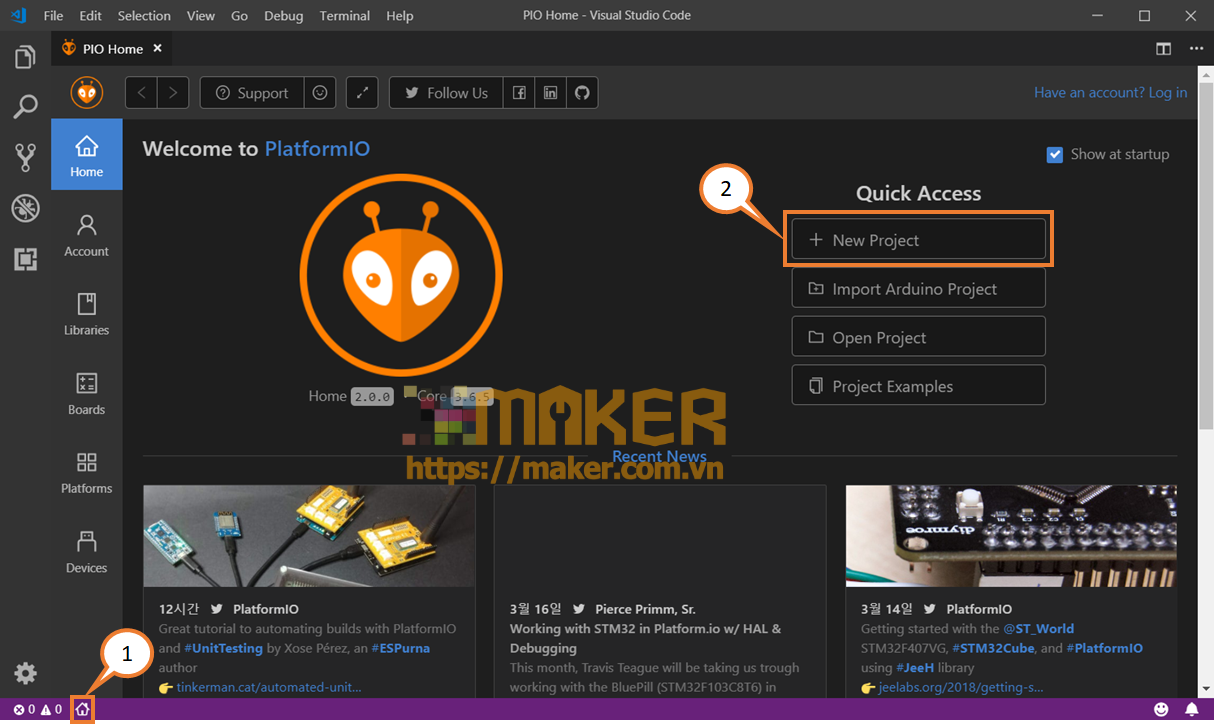This screenshot has width=1214, height=724.
Task: Click the VS Code logo in title bar
Action: click(x=18, y=15)
